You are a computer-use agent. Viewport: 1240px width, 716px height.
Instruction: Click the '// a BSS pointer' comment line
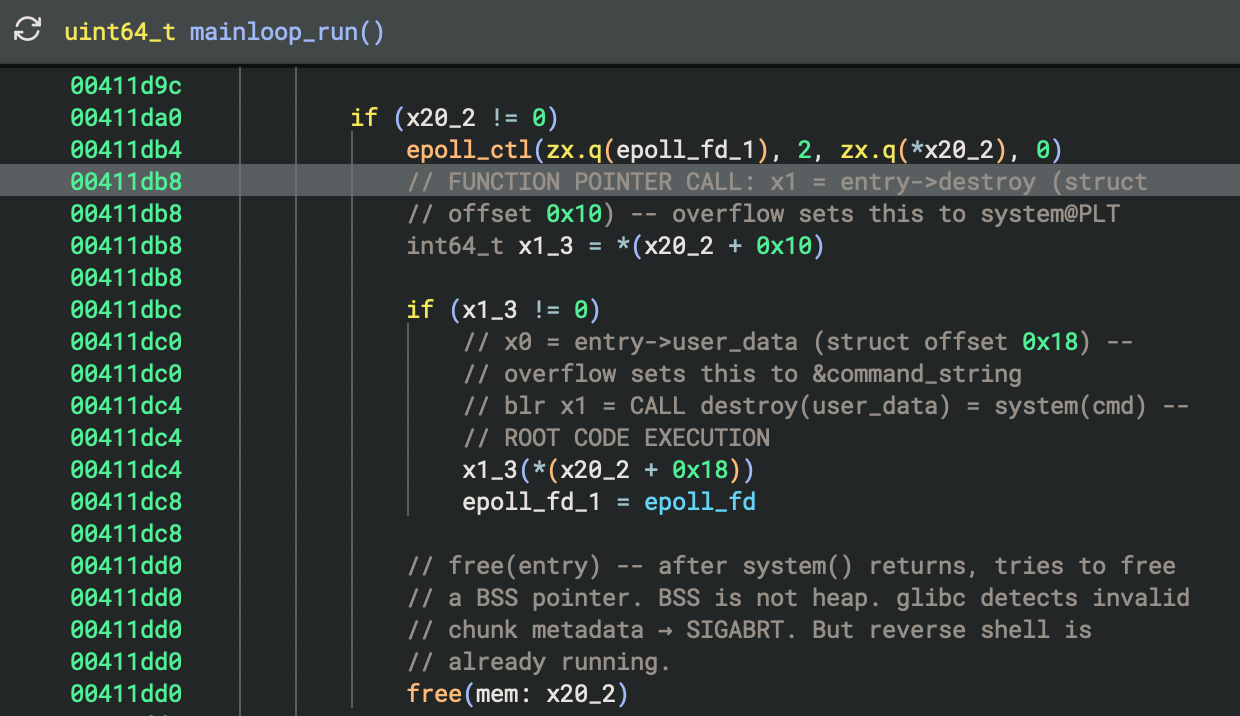(x=798, y=598)
